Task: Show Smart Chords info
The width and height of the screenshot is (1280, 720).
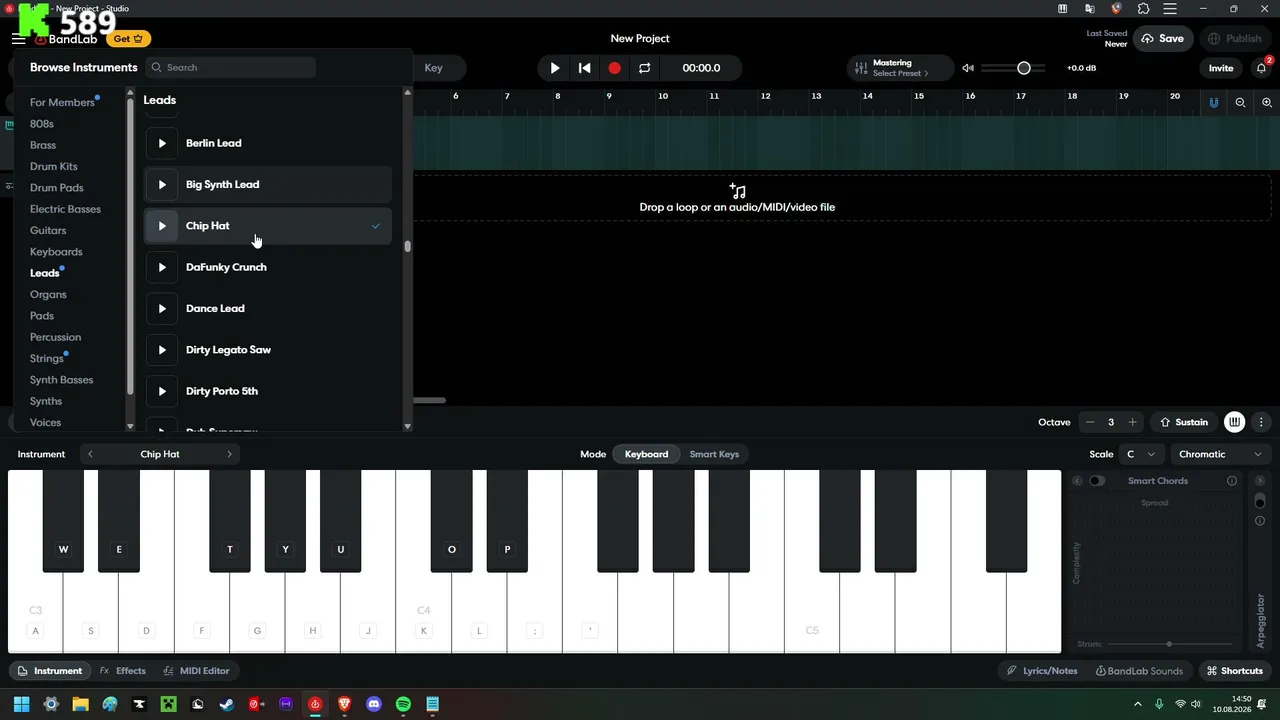Action: 1232,481
